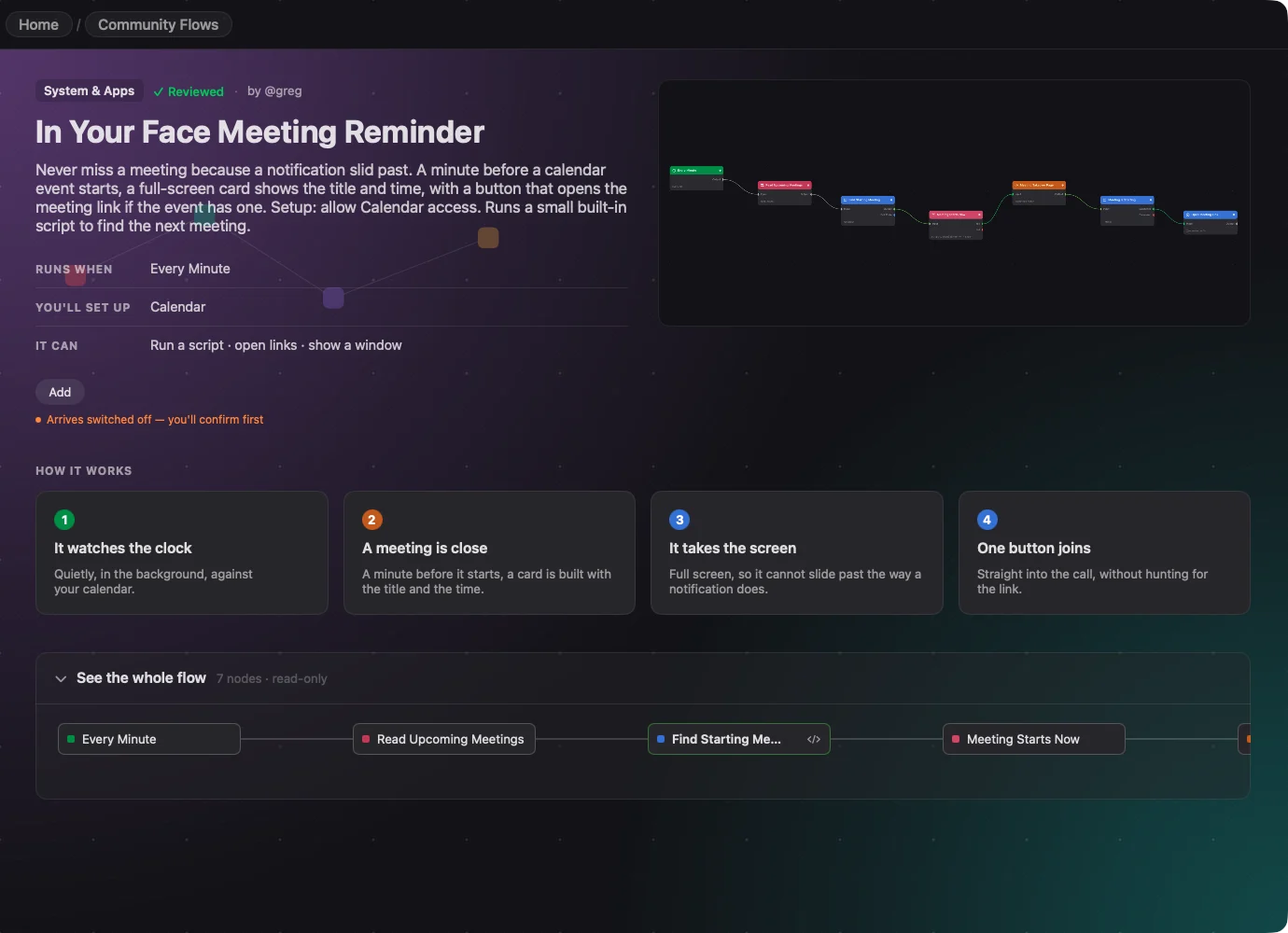Open the Community Flows breadcrumb
This screenshot has height=933, width=1288.
coord(158,24)
